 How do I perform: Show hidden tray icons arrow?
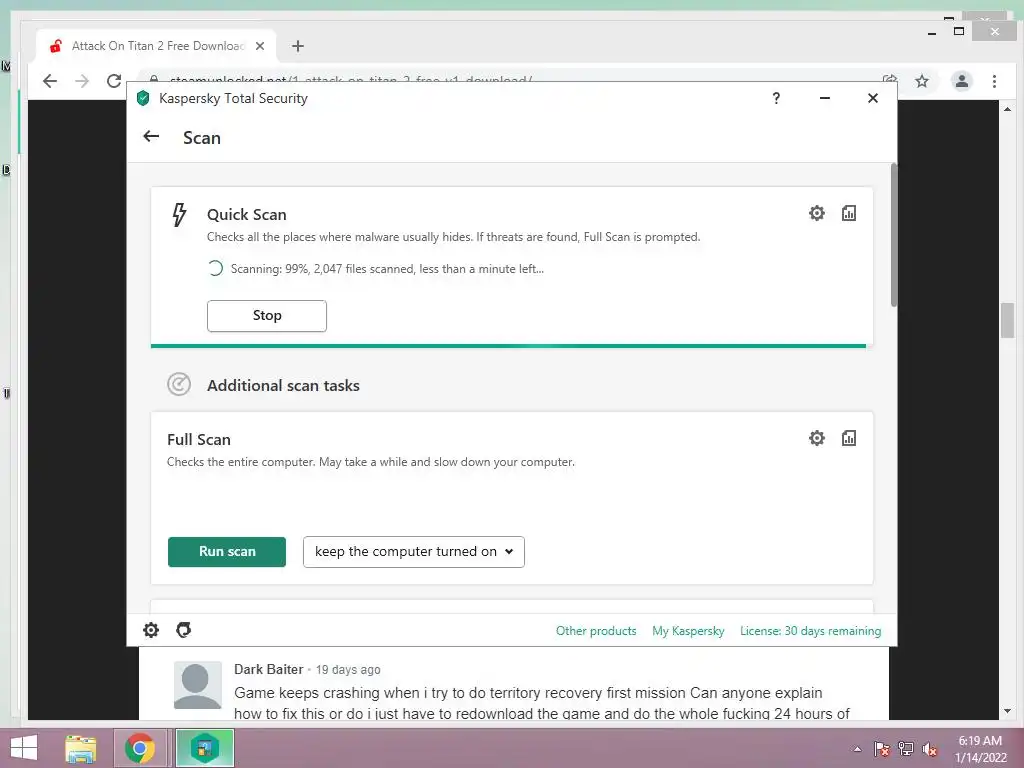click(857, 749)
